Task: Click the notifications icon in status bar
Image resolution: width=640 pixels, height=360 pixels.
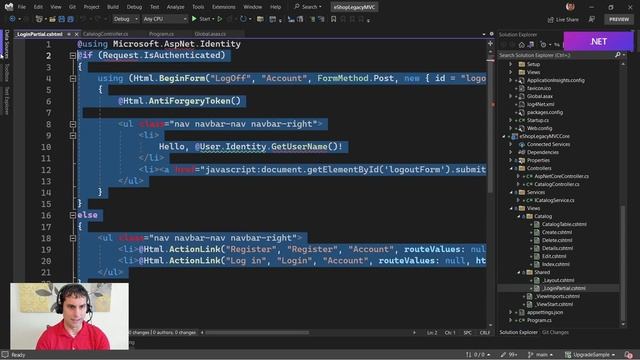Action: pyautogui.click(x=628, y=355)
